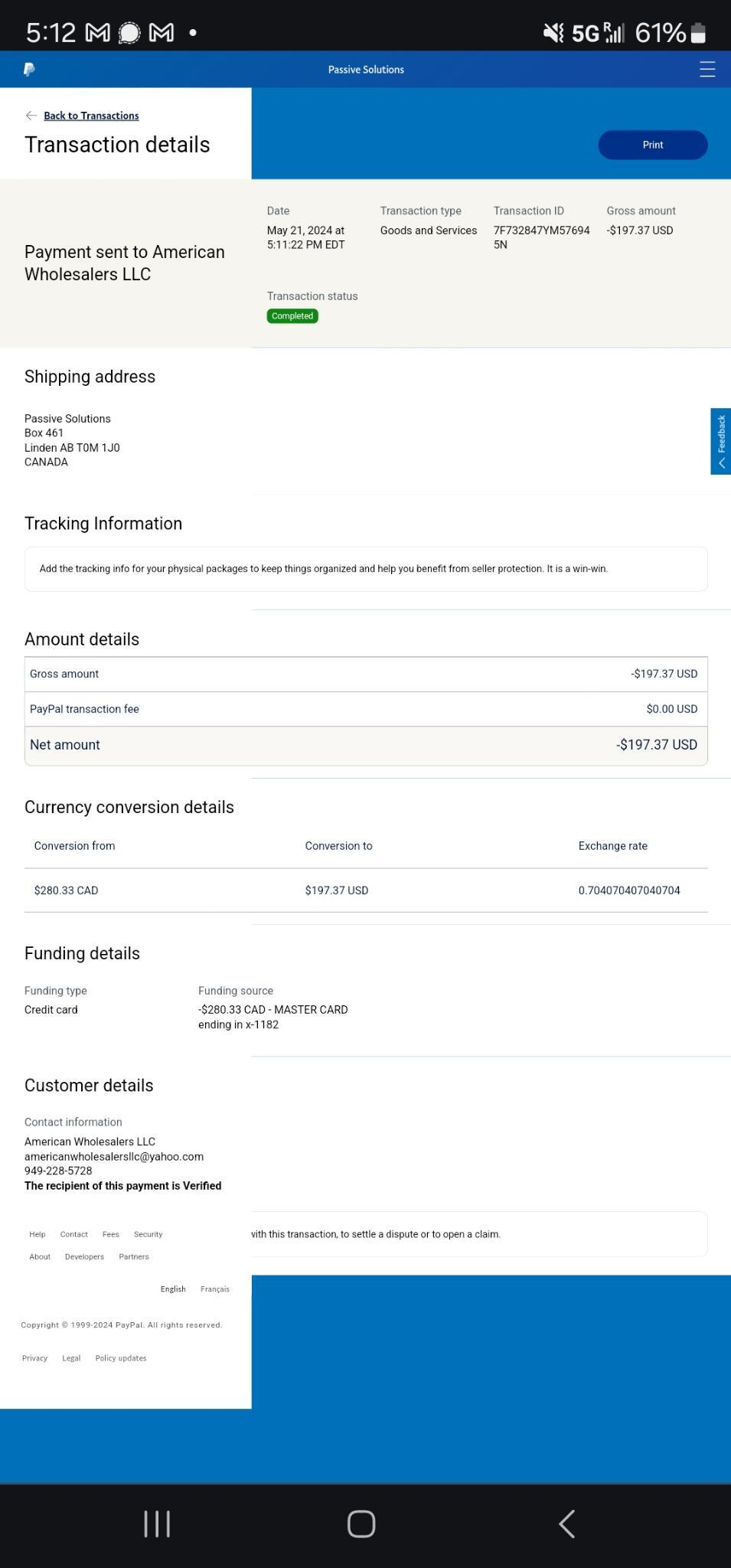This screenshot has width=731, height=1568.
Task: Open the Back to Transactions link
Action: [91, 116]
